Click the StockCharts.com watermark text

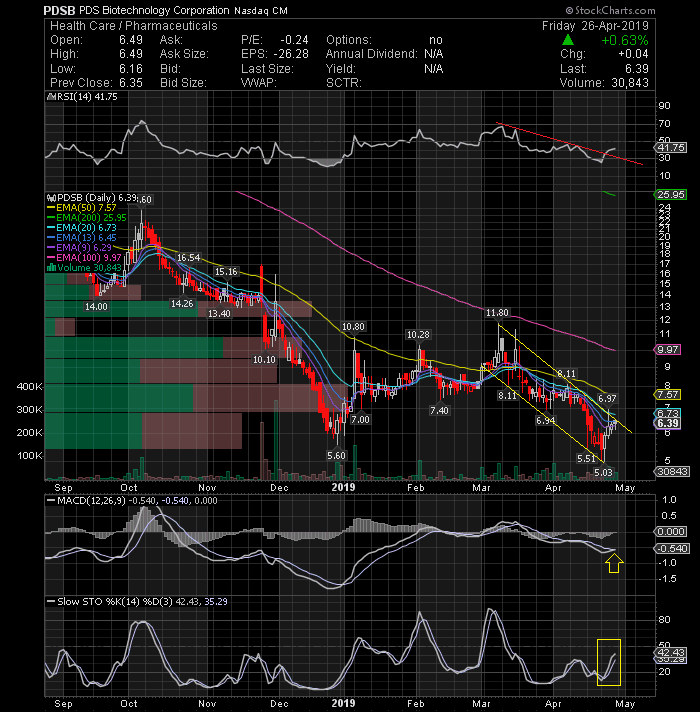pyautogui.click(x=611, y=10)
